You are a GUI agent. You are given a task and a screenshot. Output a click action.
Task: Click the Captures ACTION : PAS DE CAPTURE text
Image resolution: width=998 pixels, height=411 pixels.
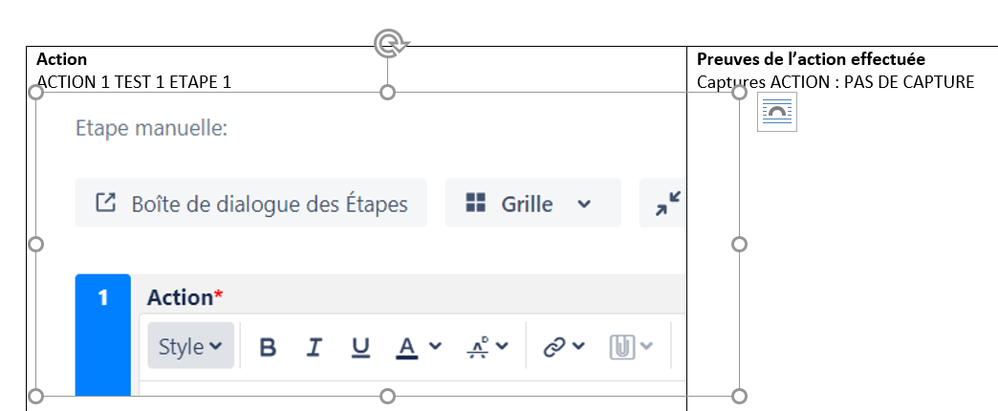tap(836, 81)
